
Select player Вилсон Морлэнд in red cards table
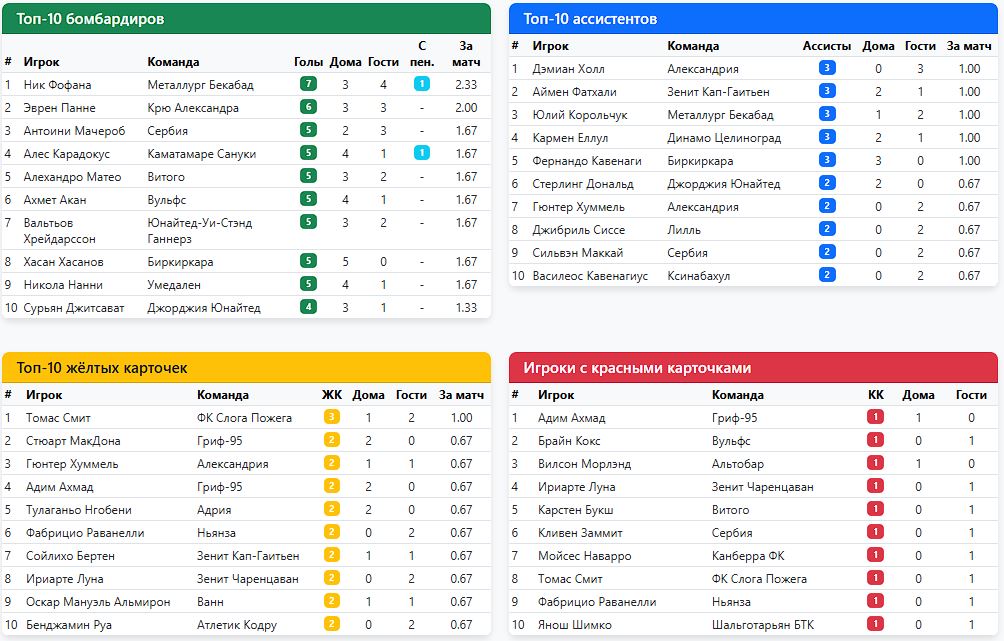coord(584,463)
